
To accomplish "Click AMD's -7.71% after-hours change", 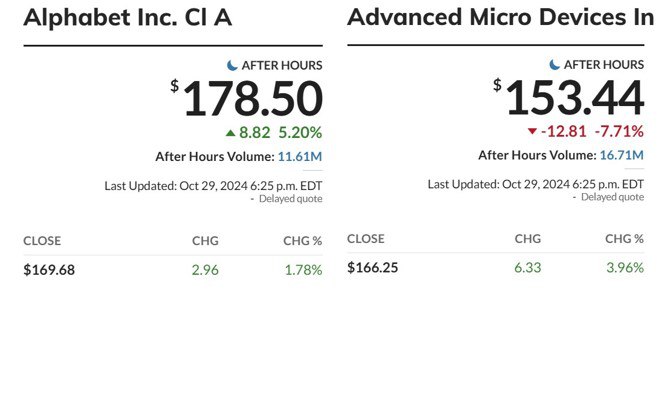I will point(619,132).
